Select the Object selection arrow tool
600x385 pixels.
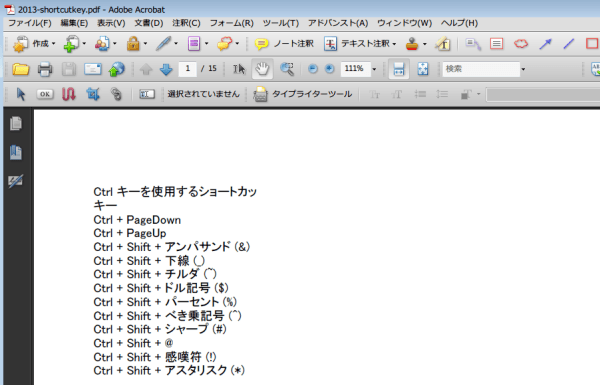[x=21, y=94]
